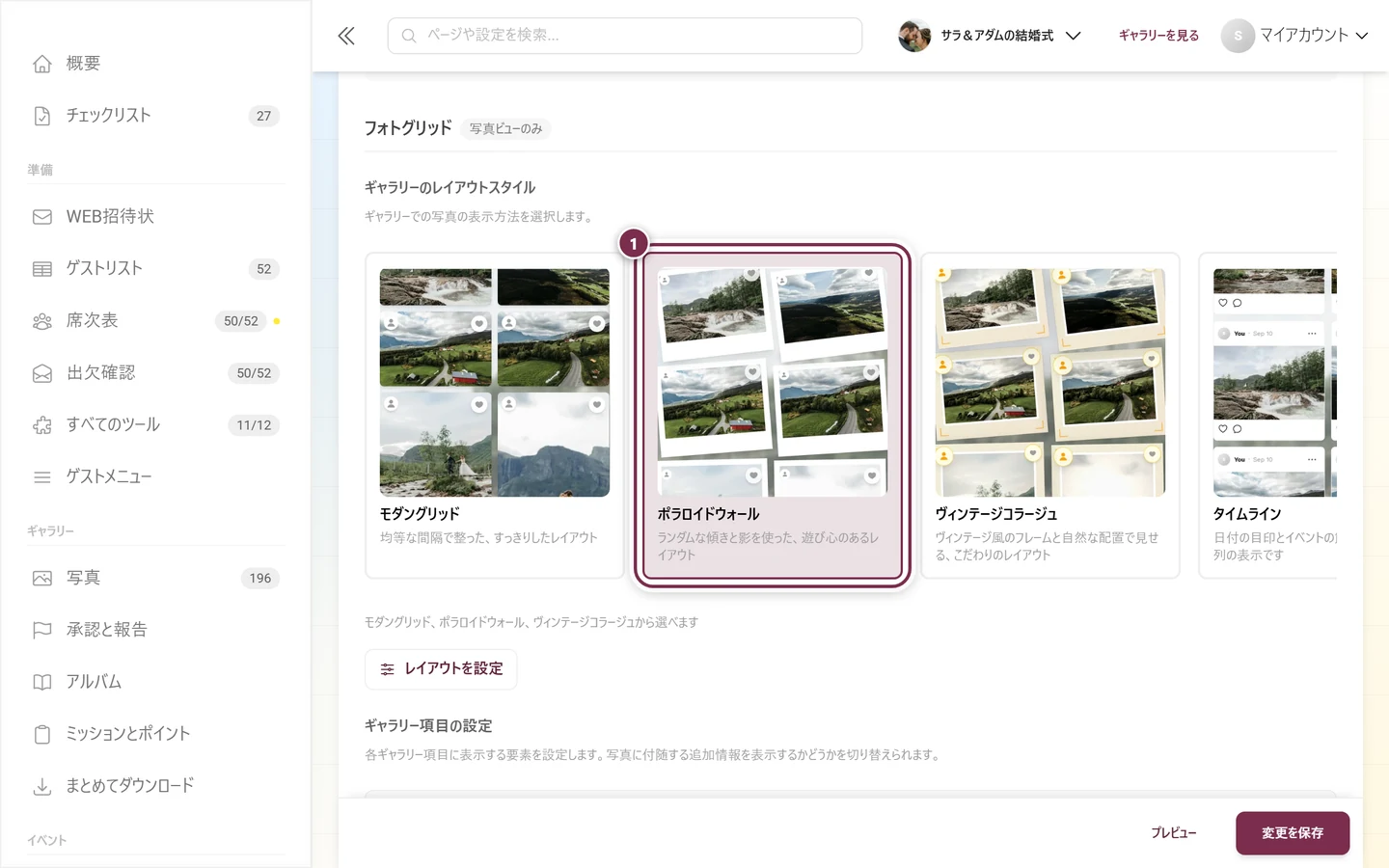1389x868 pixels.
Task: Click the 写真 picture icon
Action: (42, 579)
